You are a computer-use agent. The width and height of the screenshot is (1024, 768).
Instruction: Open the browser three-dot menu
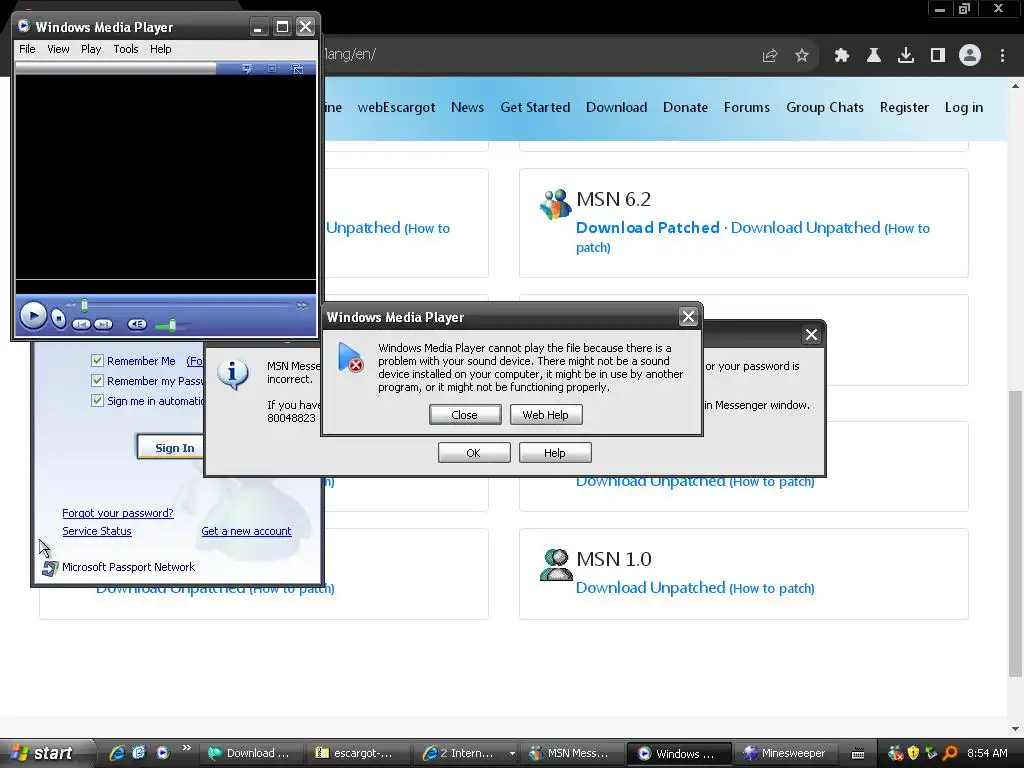pos(1002,55)
